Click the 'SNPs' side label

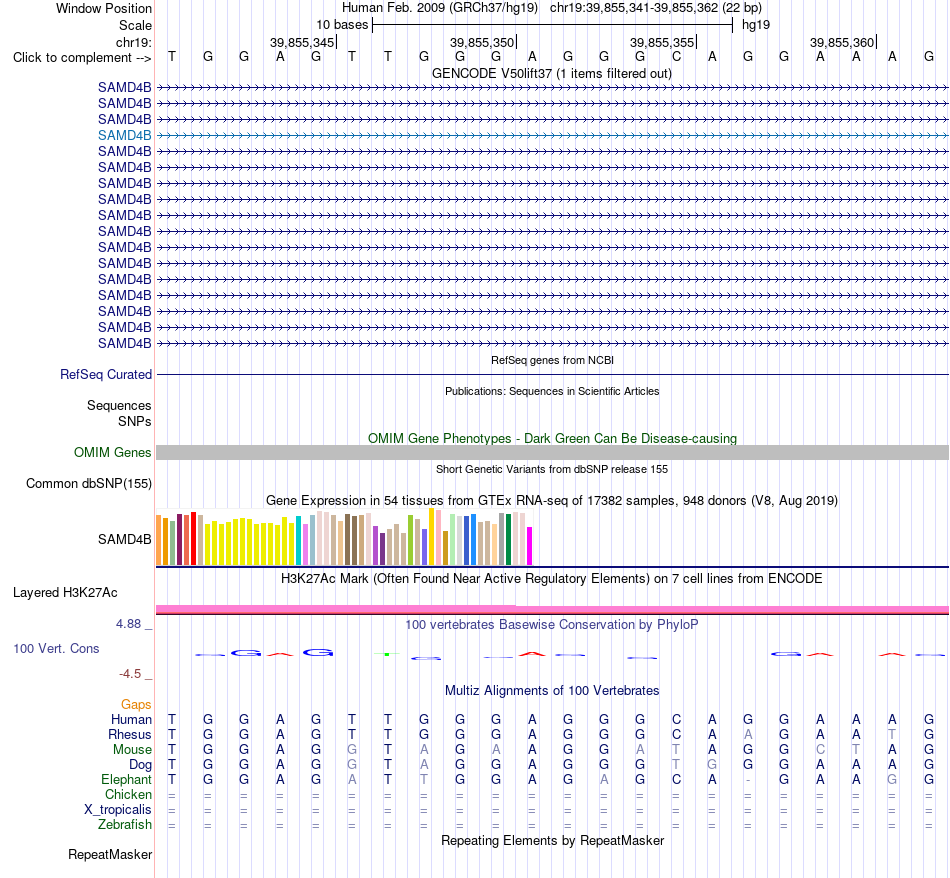[135, 421]
